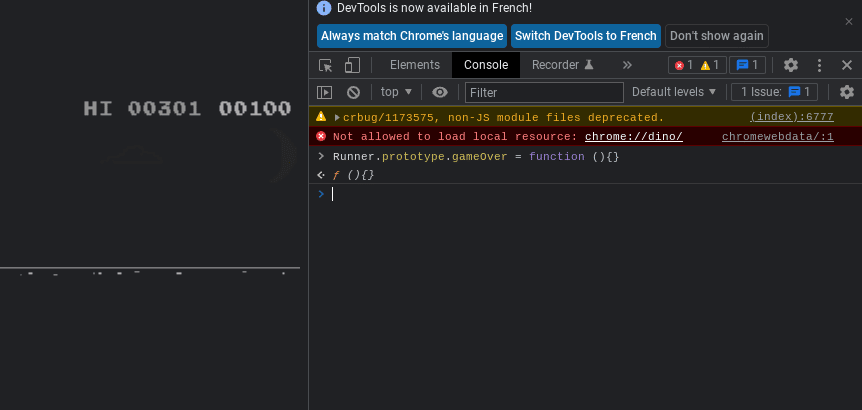
Task: Show more DevTools tabs chevron
Action: [627, 65]
